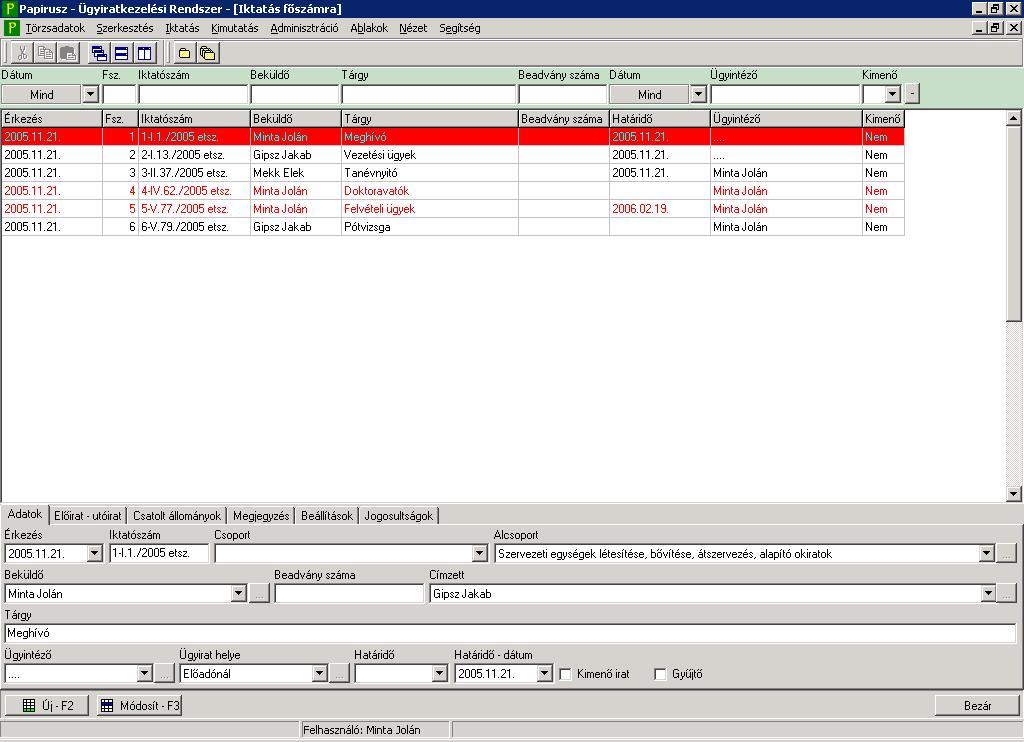Click into the Beküldő filter input

coord(295,95)
